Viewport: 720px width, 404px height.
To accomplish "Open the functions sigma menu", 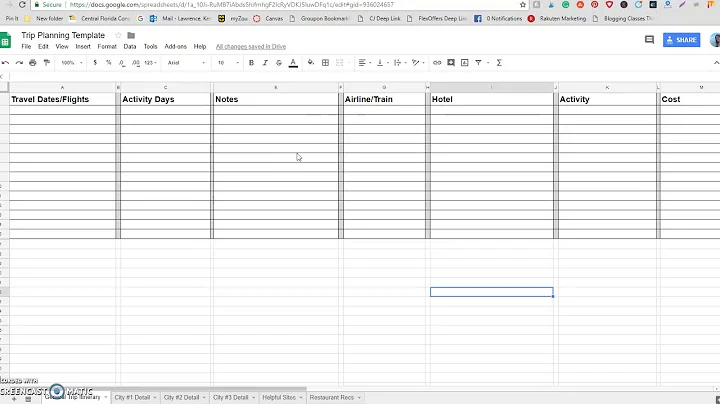I will pyautogui.click(x=499, y=62).
